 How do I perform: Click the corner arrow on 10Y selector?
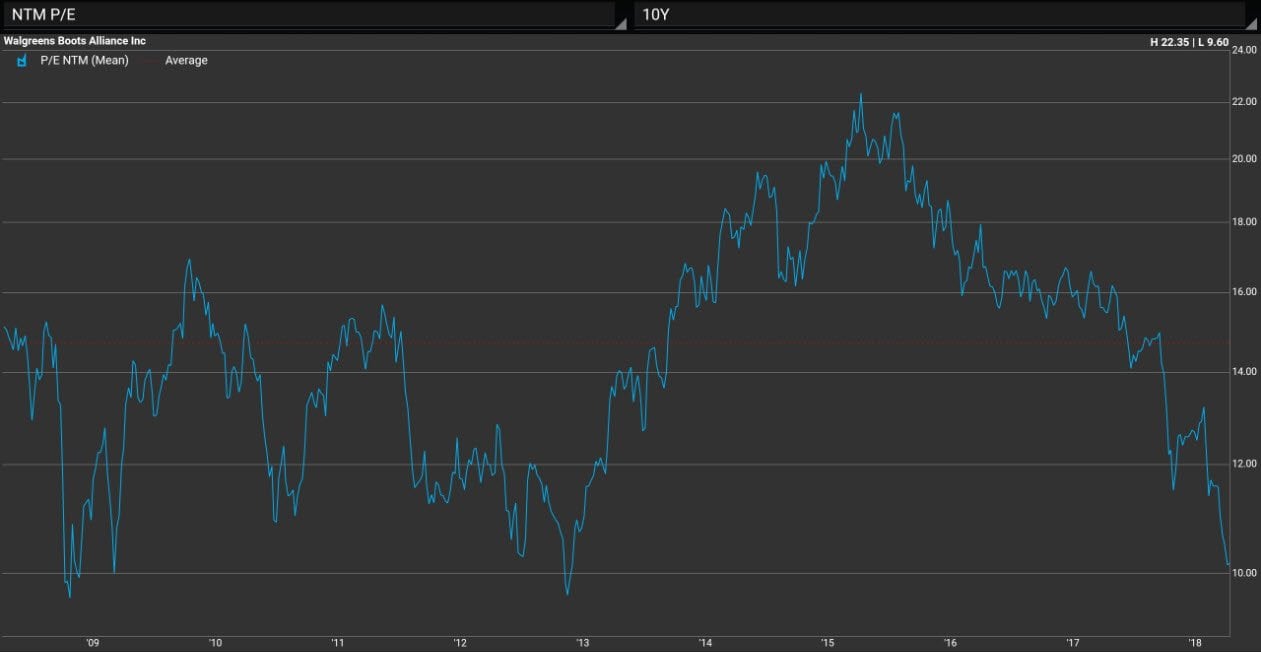coord(1250,24)
